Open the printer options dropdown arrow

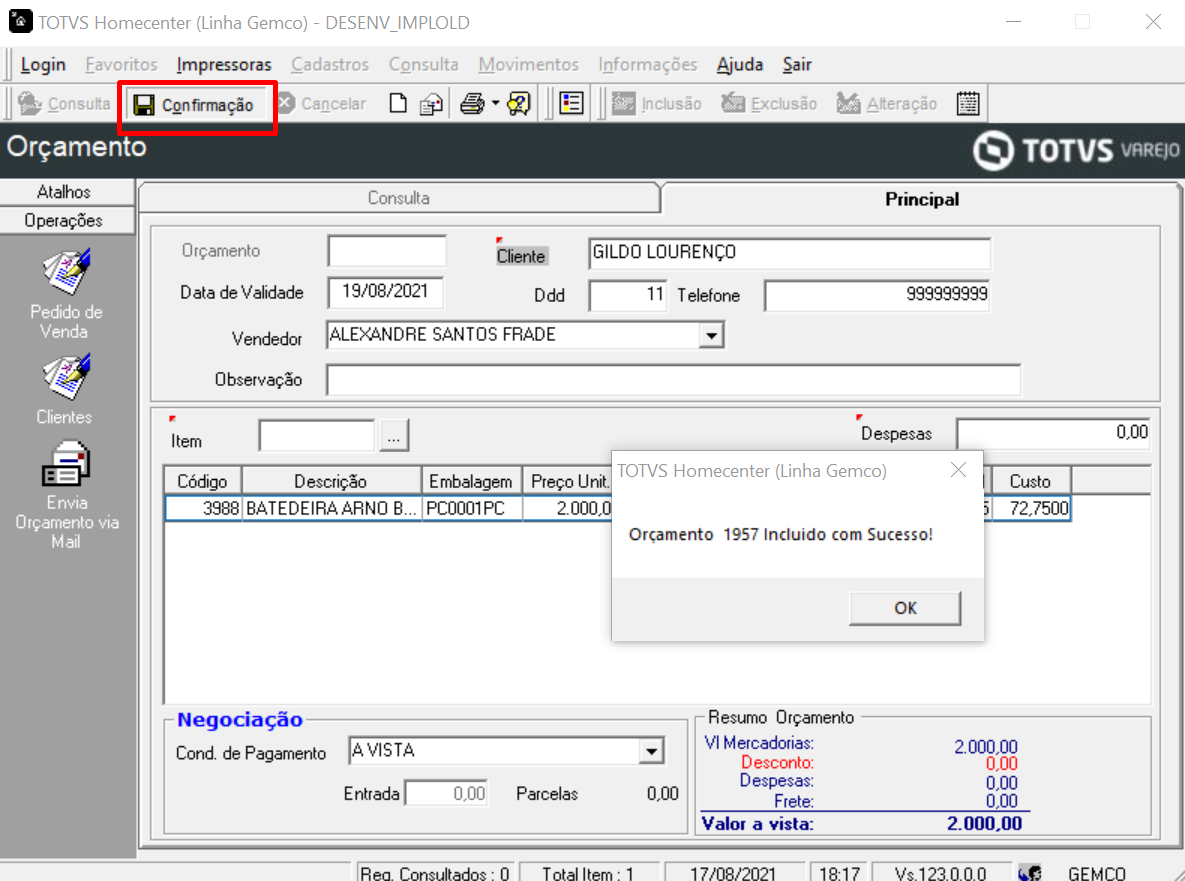click(496, 104)
